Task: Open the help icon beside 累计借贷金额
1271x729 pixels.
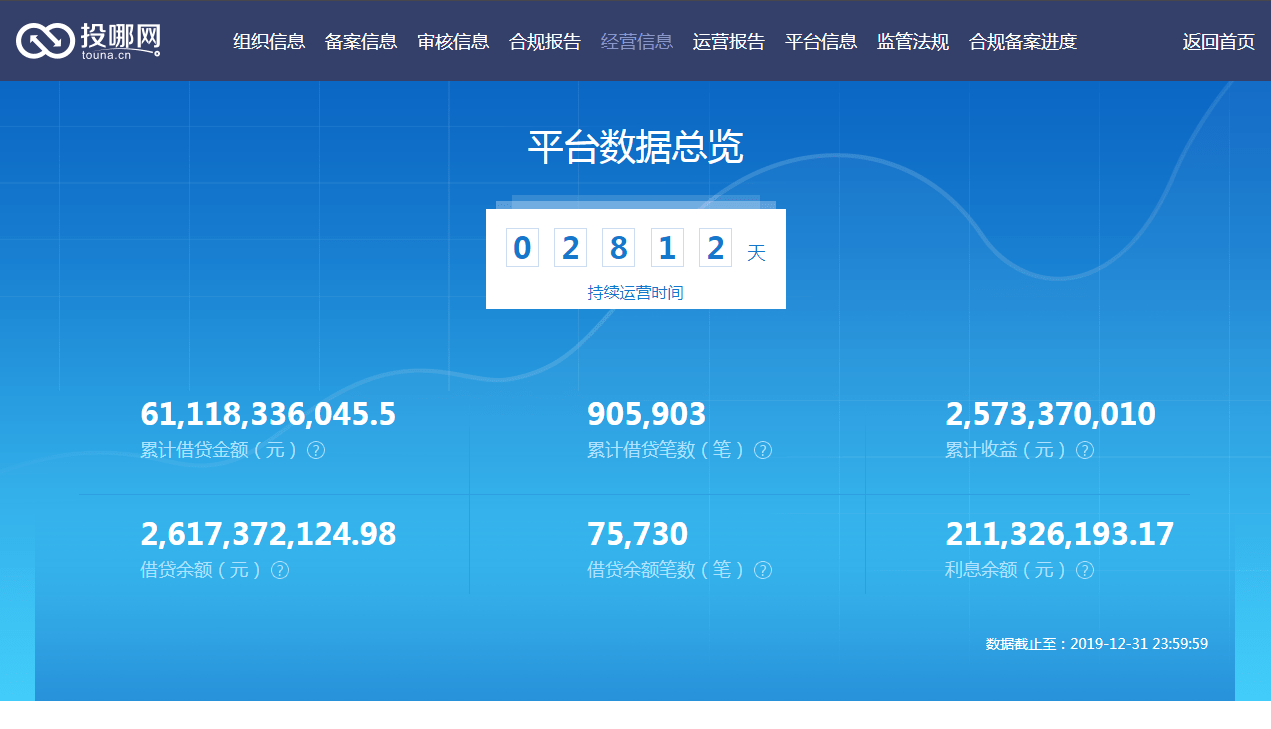Action: [x=316, y=450]
